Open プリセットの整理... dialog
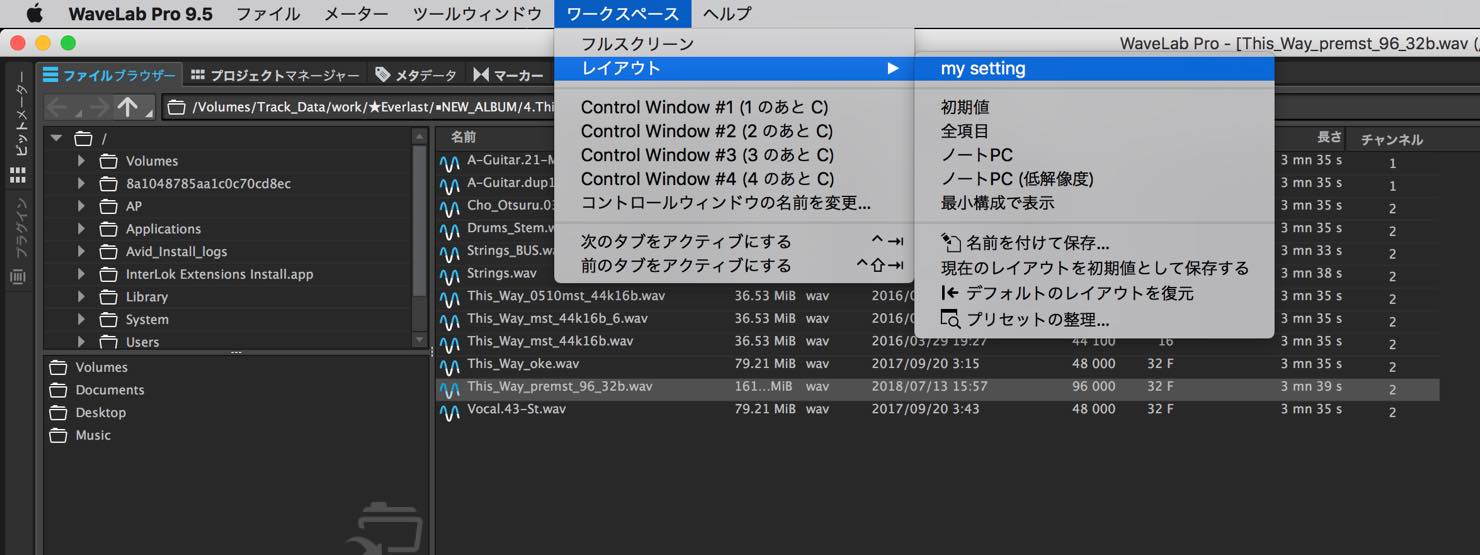 point(1094,320)
